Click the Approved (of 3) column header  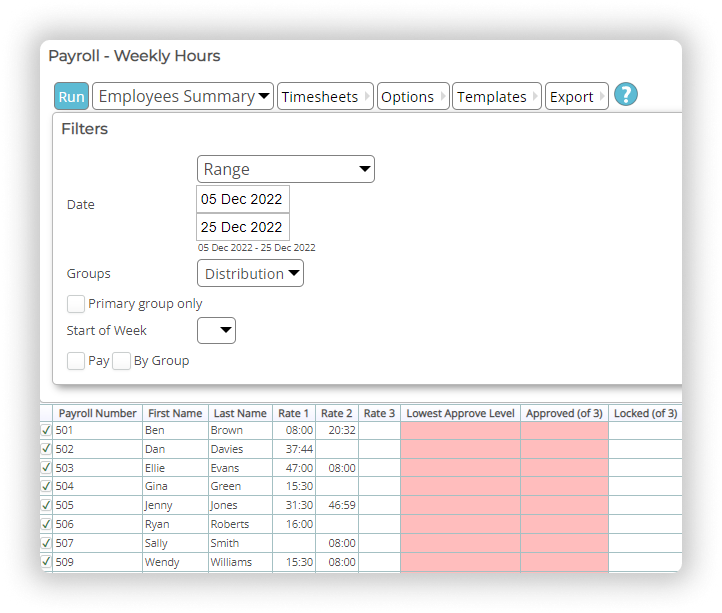565,413
